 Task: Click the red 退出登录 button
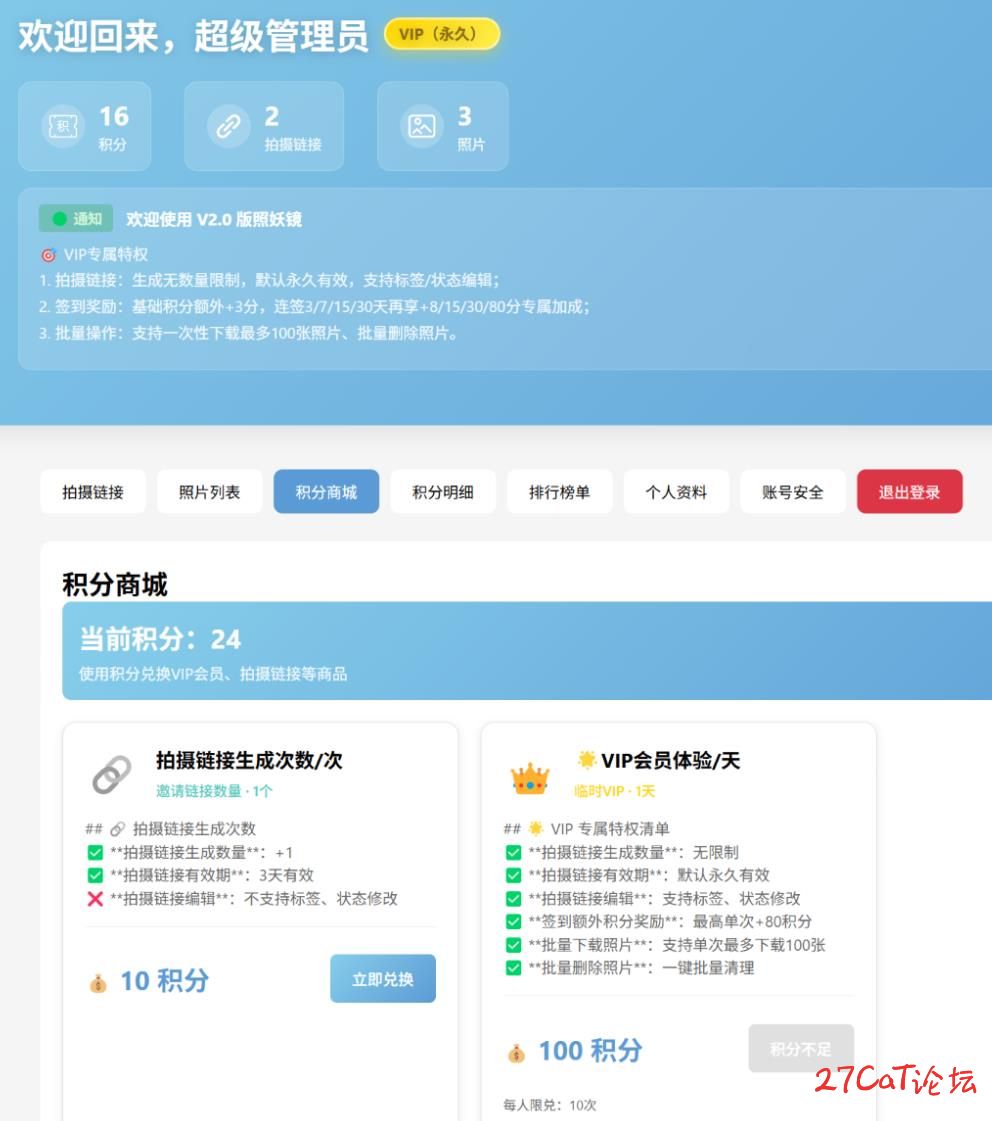[x=909, y=492]
